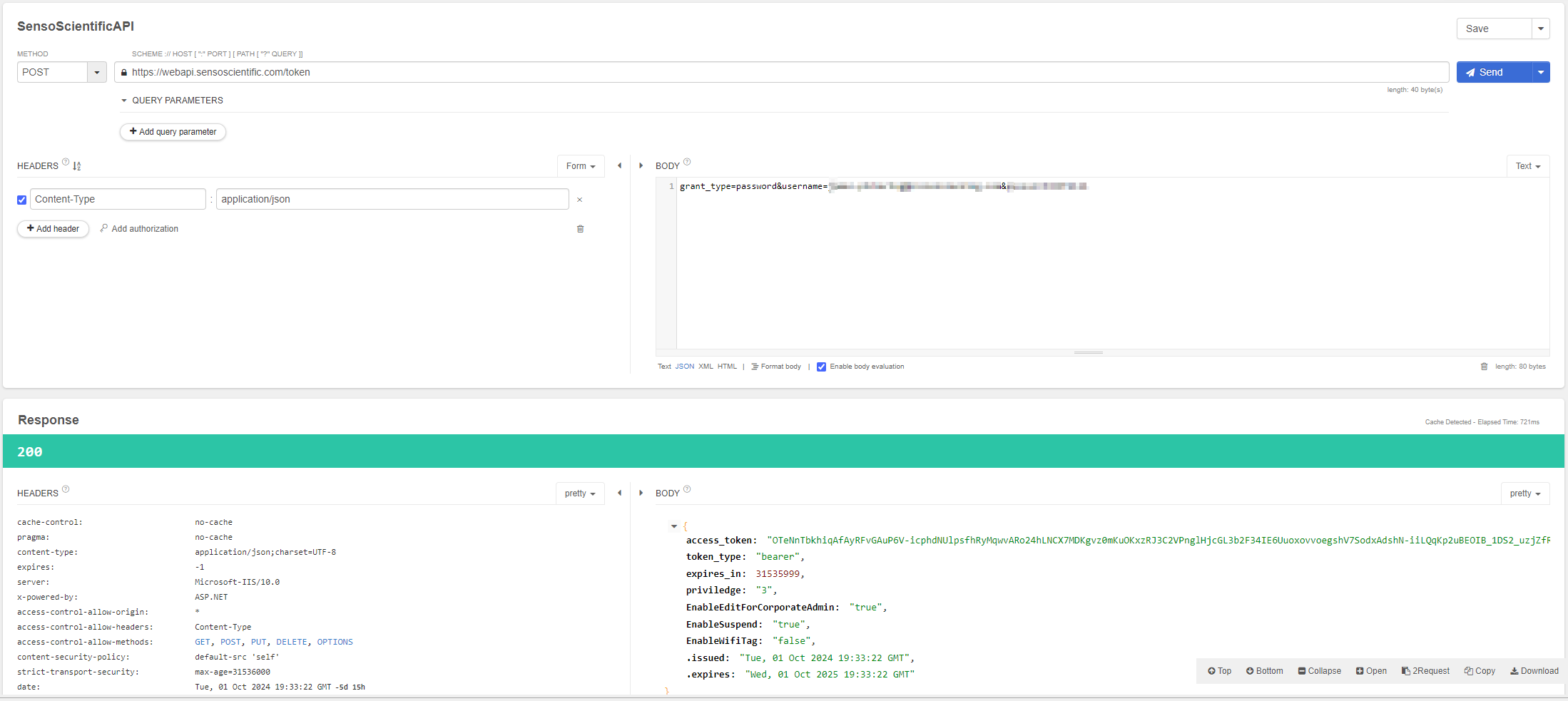This screenshot has height=701, width=1568.
Task: Click the Microsoft-IIS/10.0 server header value
Action: (x=237, y=583)
